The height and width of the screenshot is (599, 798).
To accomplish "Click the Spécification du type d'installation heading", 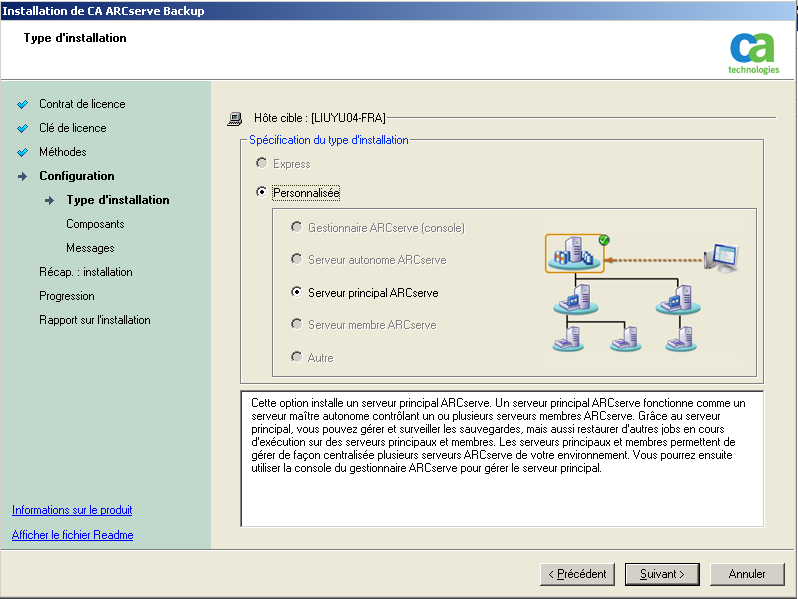I will pos(329,140).
